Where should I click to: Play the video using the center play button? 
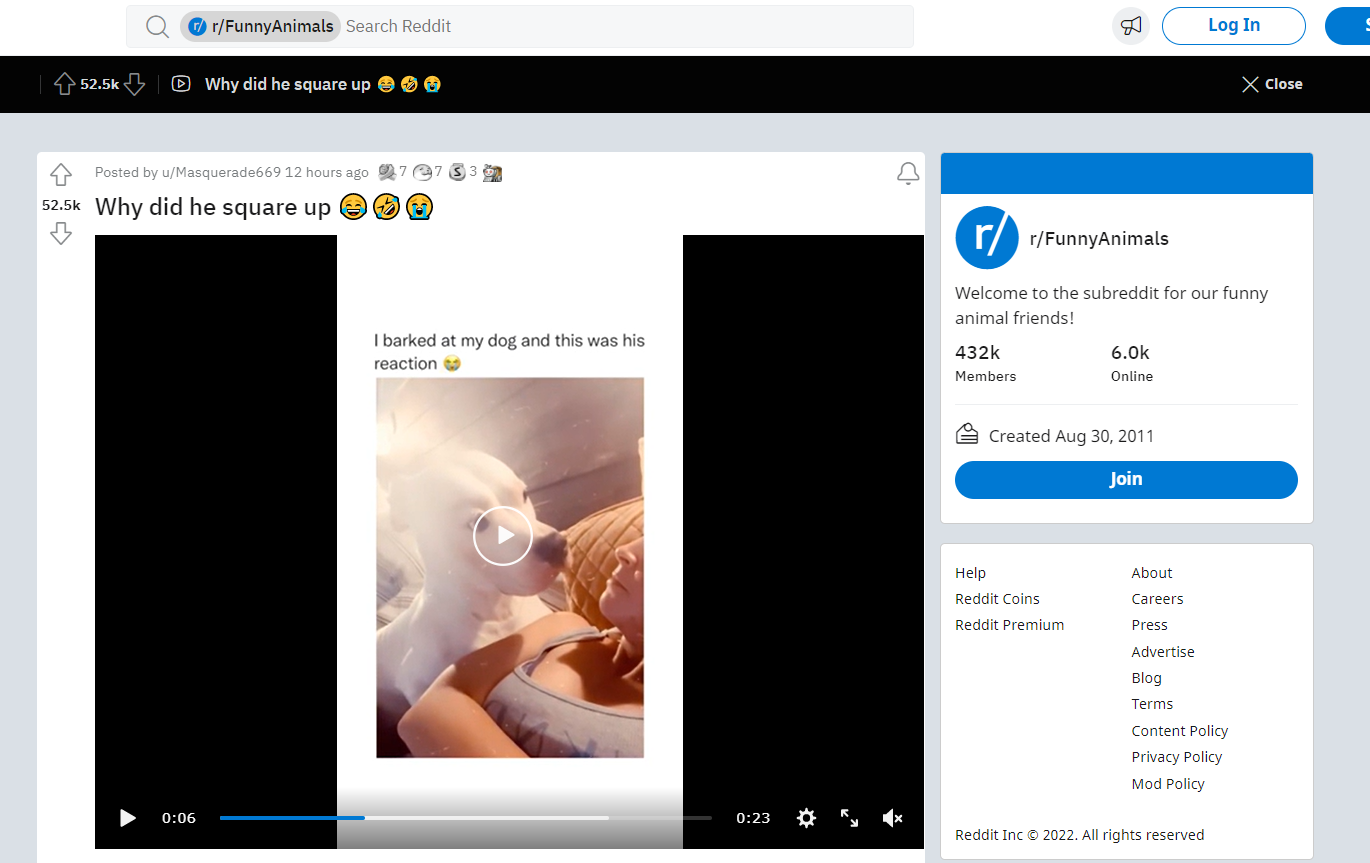(x=503, y=536)
